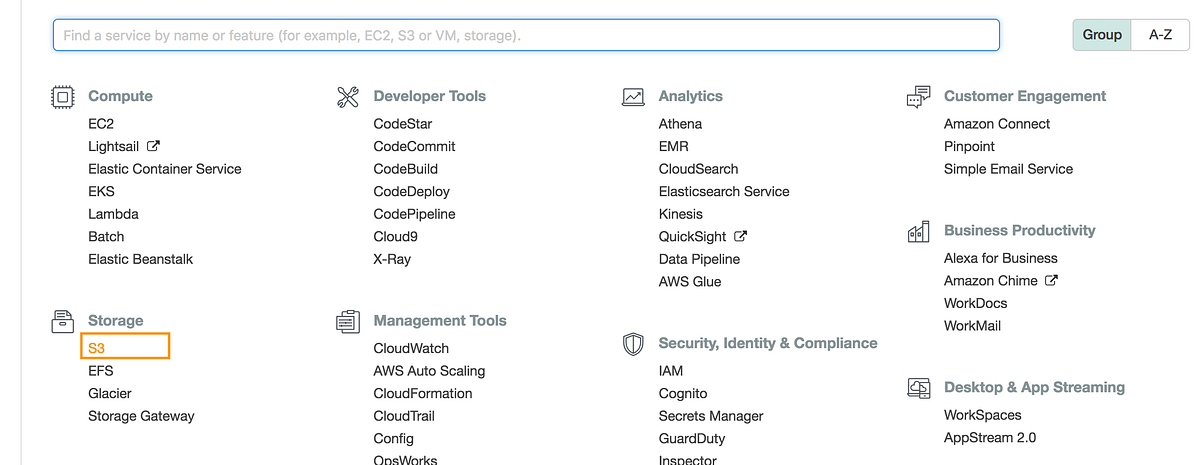Focus the service search field
The image size is (1200, 465).
526,35
